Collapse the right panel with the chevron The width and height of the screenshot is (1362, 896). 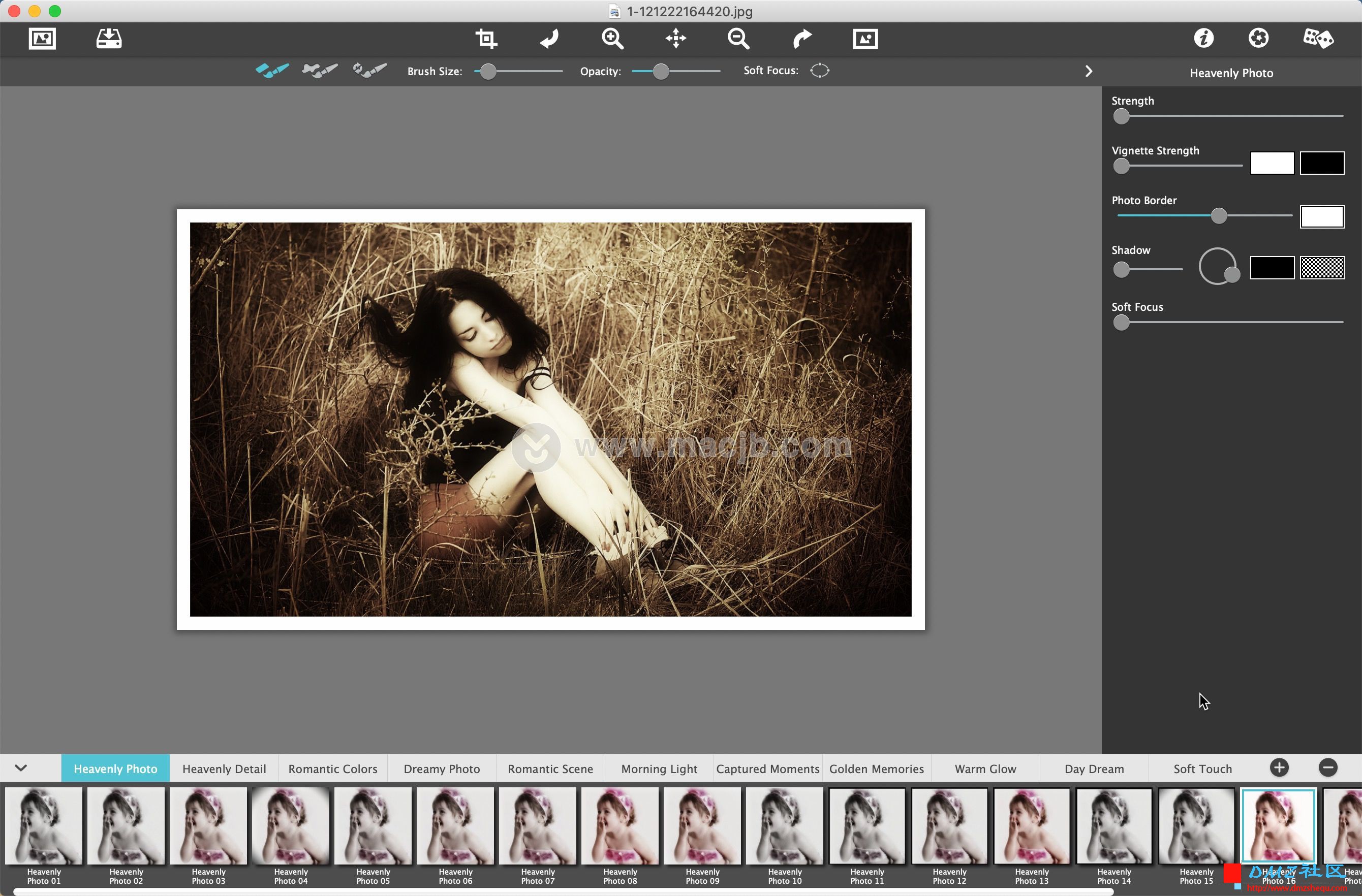(x=1089, y=72)
